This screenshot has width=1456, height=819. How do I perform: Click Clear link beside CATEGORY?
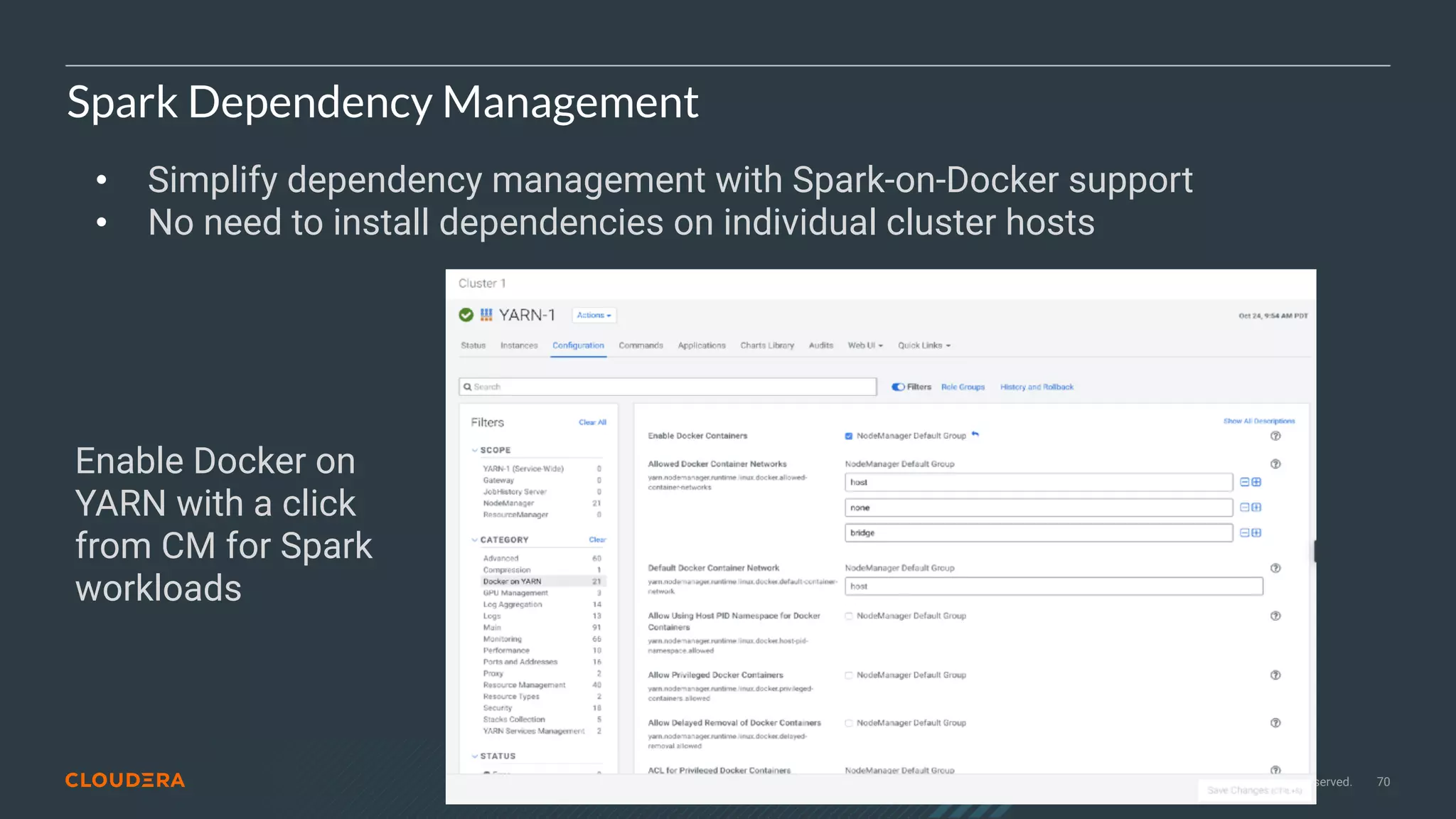pyautogui.click(x=597, y=540)
